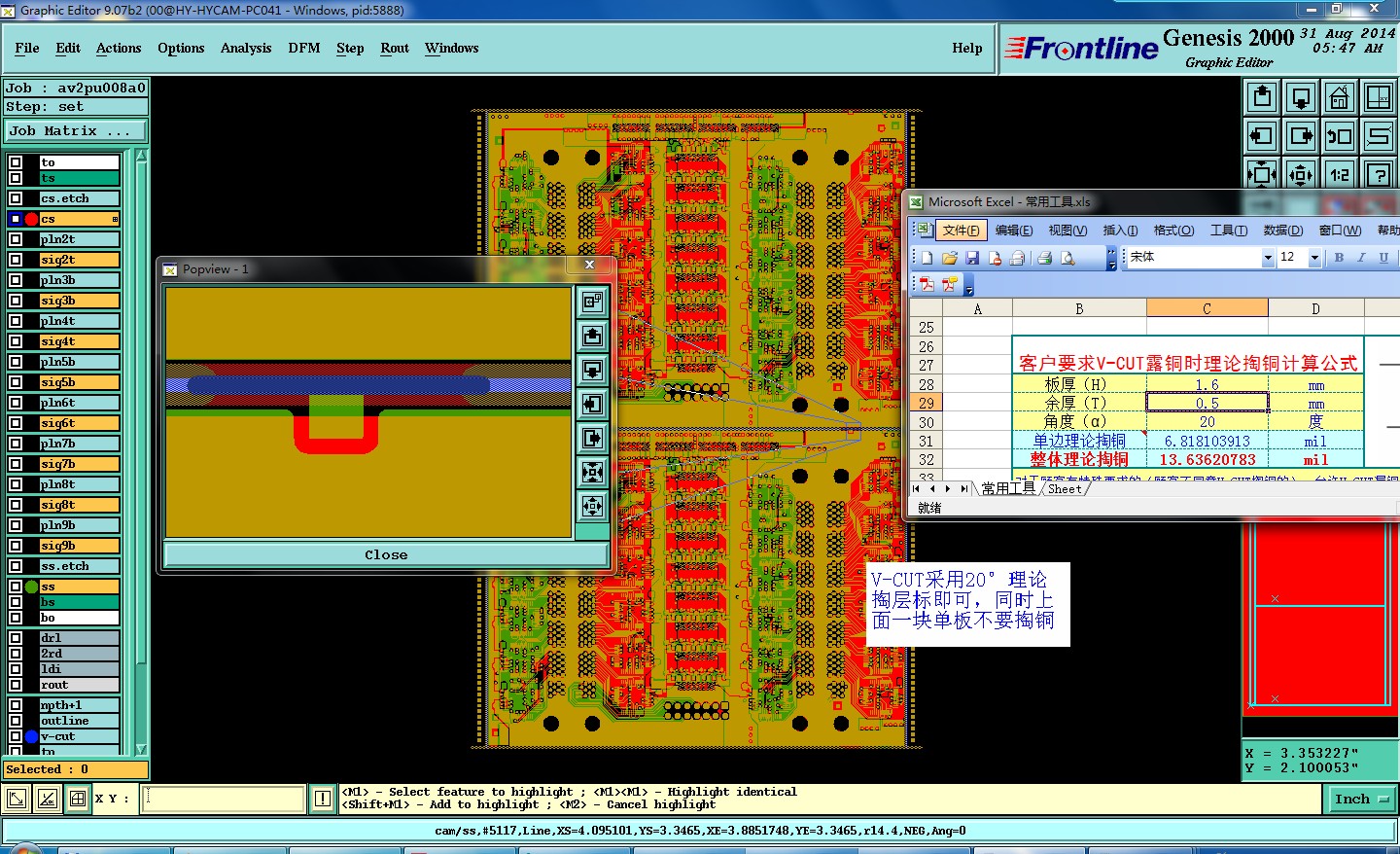
Task: Toggle display checkbox of layer sig2t
Action: tap(16, 260)
